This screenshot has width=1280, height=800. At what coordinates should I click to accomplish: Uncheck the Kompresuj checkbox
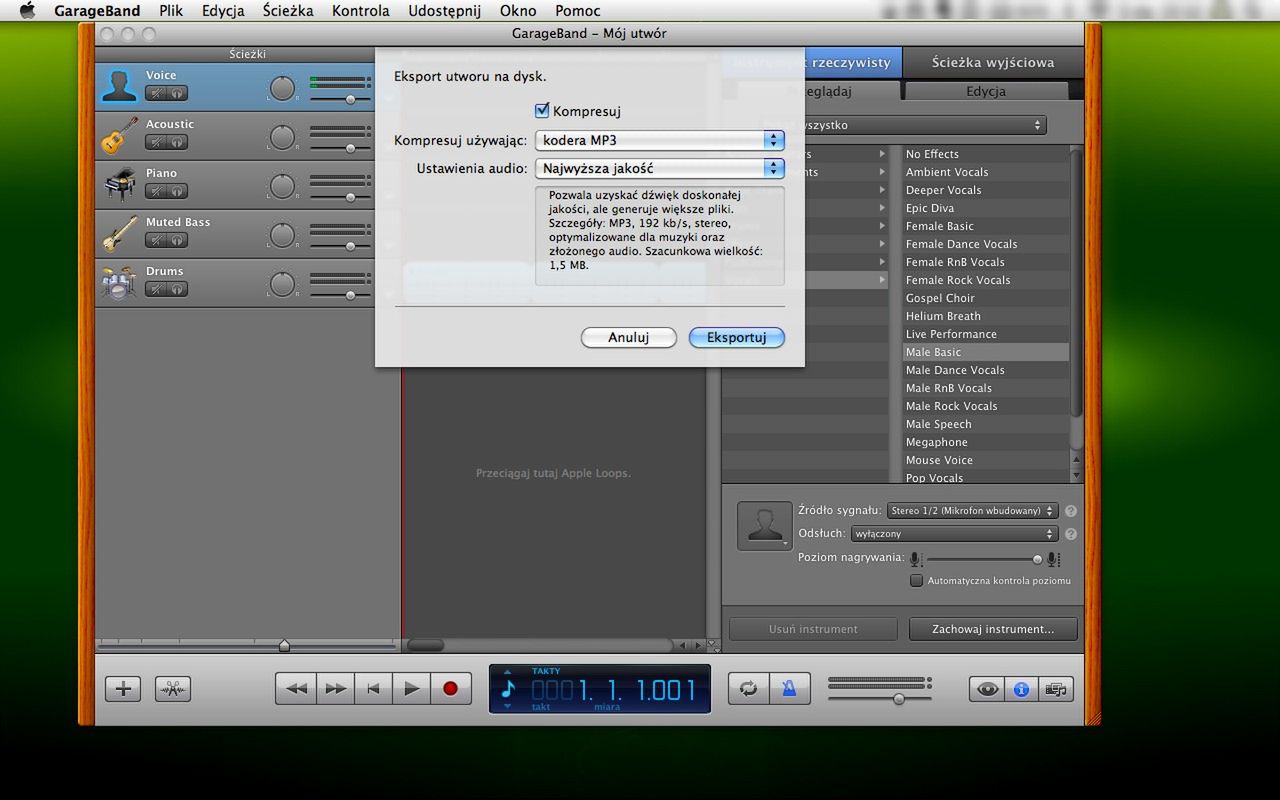pyautogui.click(x=542, y=110)
